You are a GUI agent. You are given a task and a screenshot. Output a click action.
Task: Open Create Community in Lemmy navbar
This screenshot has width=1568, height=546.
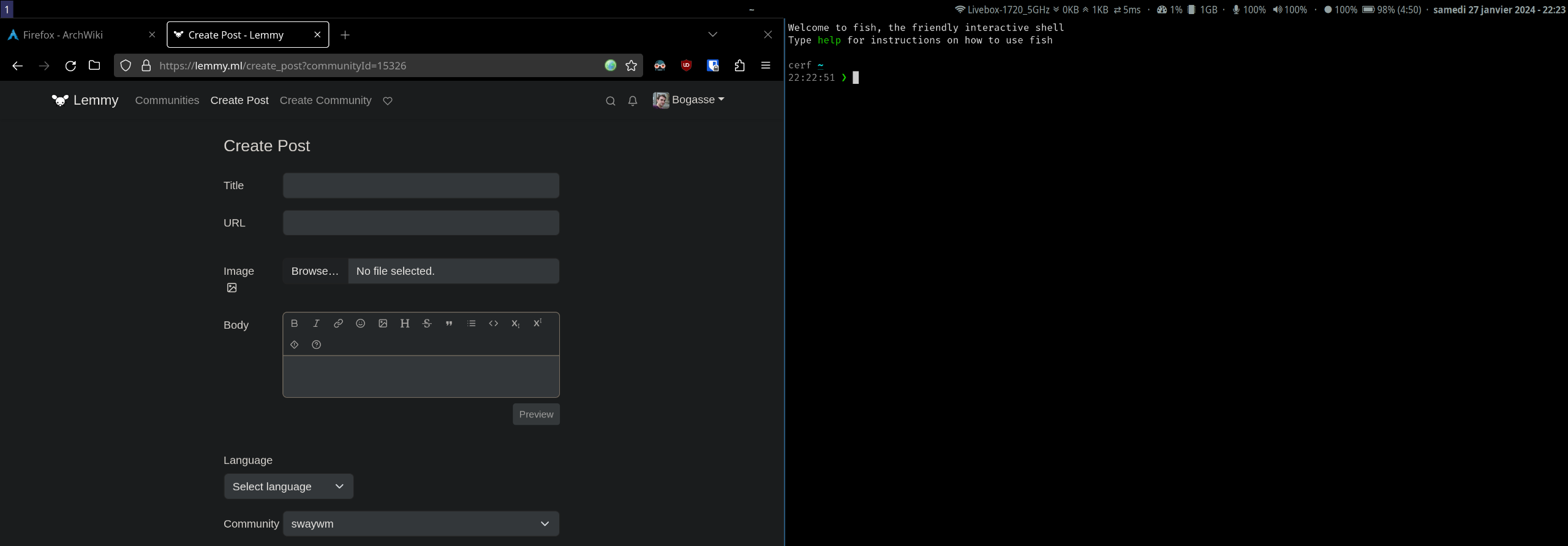tap(325, 100)
